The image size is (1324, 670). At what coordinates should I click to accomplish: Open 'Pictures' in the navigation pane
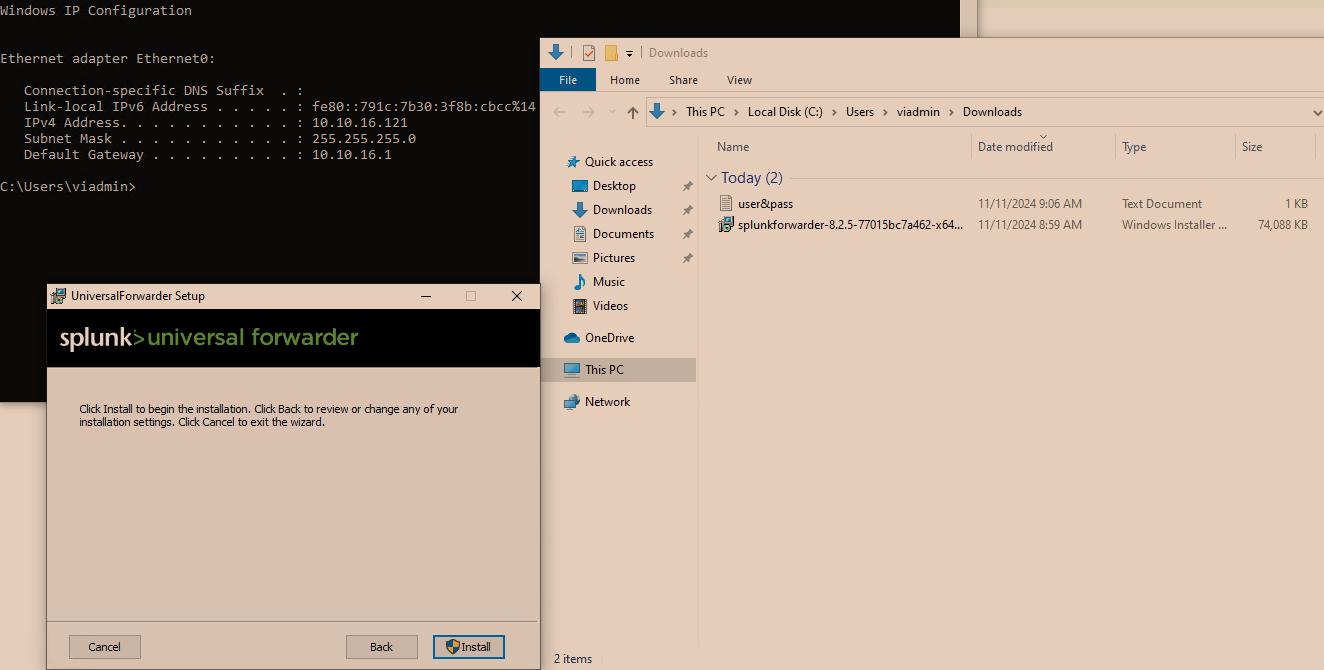pyautogui.click(x=614, y=258)
